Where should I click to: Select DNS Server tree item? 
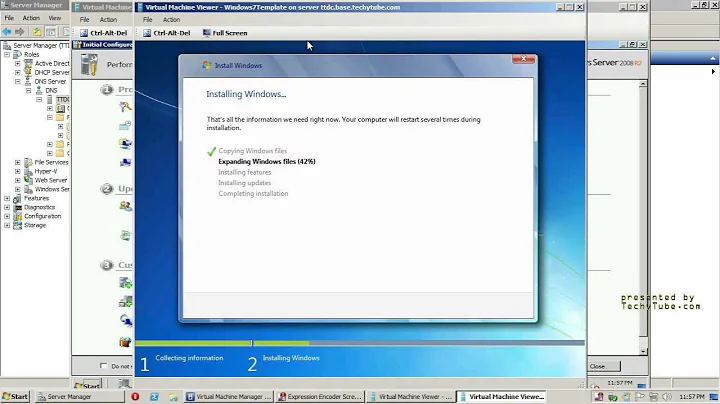click(x=50, y=81)
